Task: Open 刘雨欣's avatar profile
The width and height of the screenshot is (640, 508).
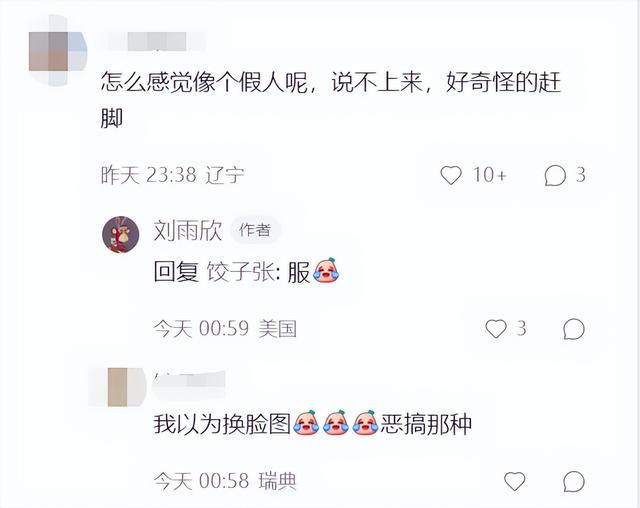Action: (x=120, y=234)
